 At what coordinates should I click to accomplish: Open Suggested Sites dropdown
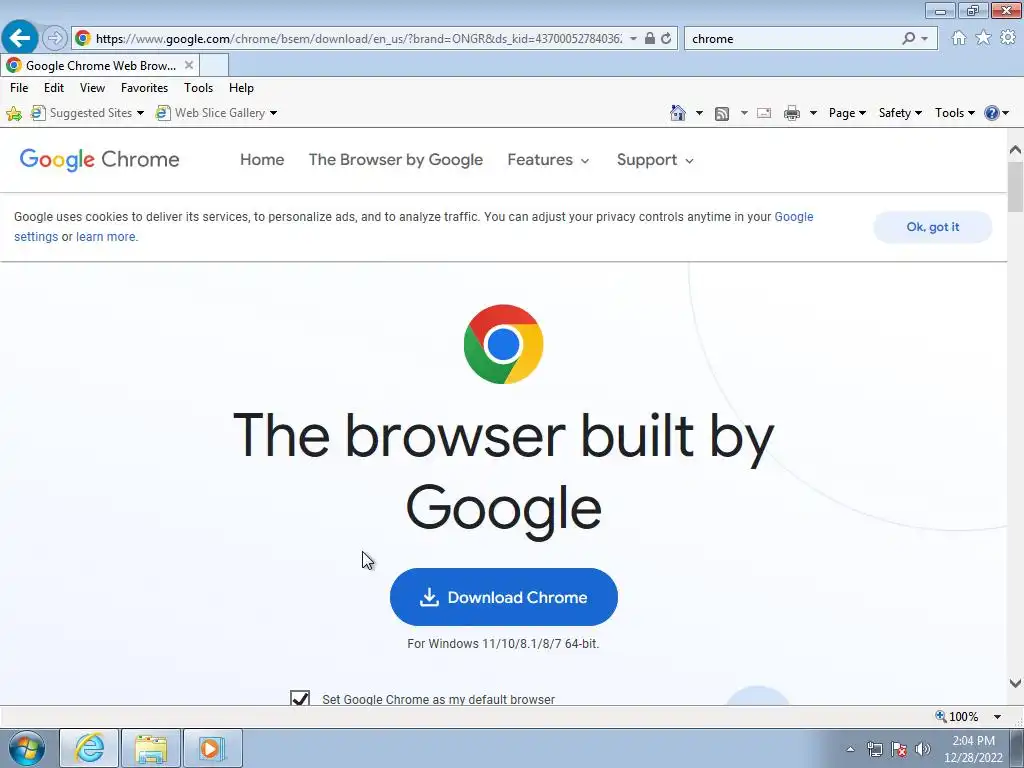(x=140, y=113)
